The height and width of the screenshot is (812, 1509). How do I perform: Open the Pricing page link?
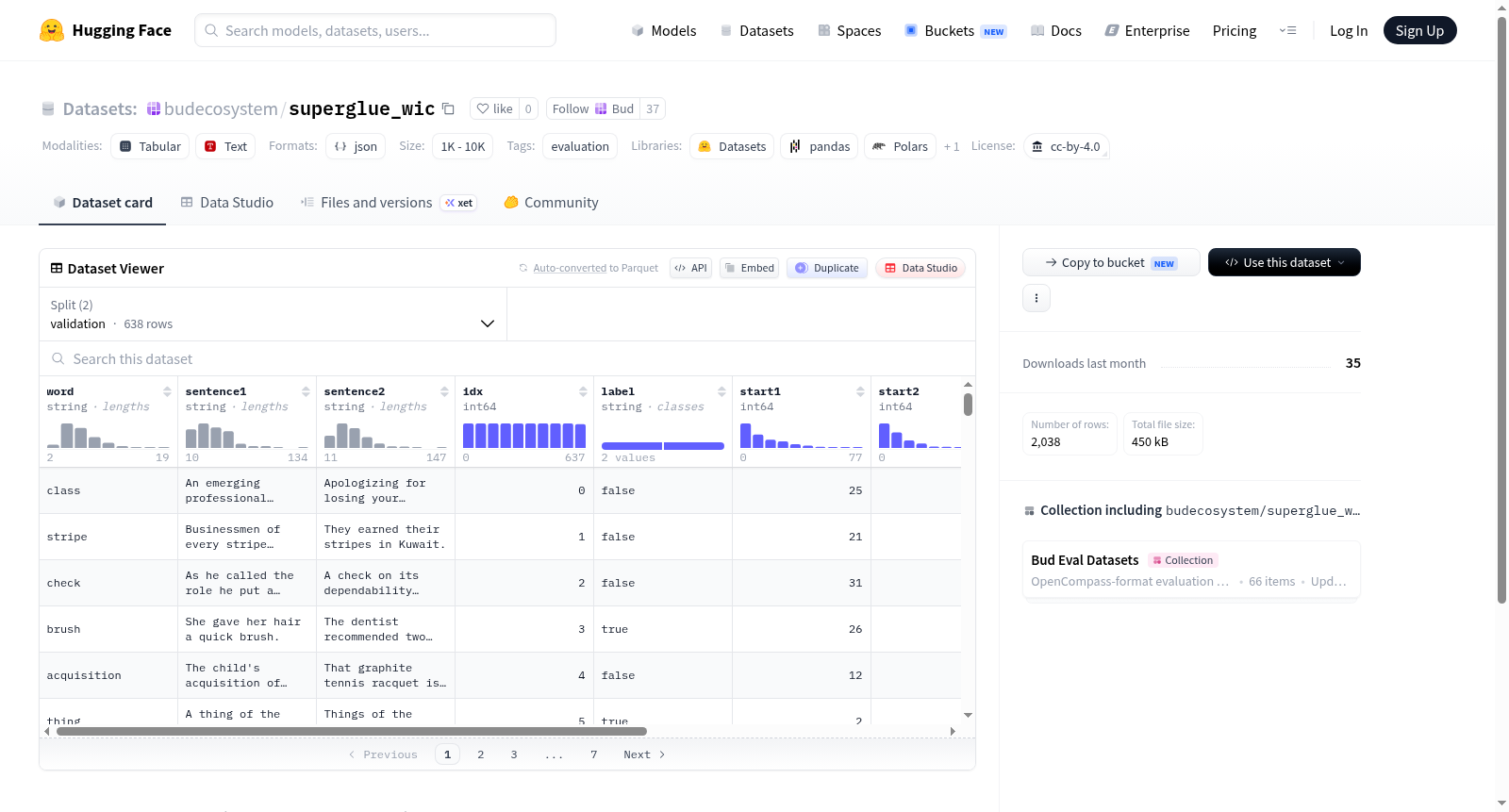tap(1235, 30)
